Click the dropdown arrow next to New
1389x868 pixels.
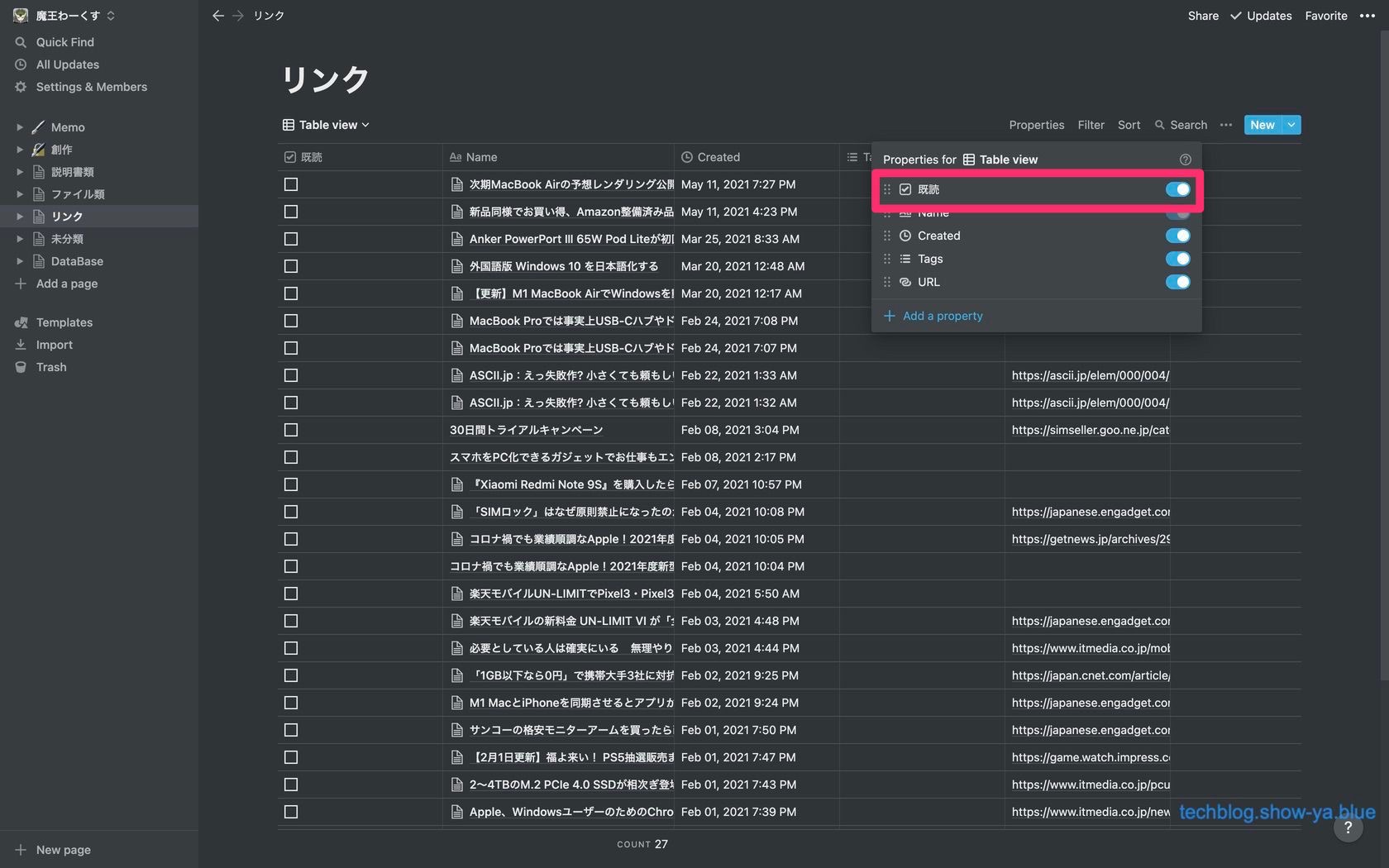click(1291, 125)
